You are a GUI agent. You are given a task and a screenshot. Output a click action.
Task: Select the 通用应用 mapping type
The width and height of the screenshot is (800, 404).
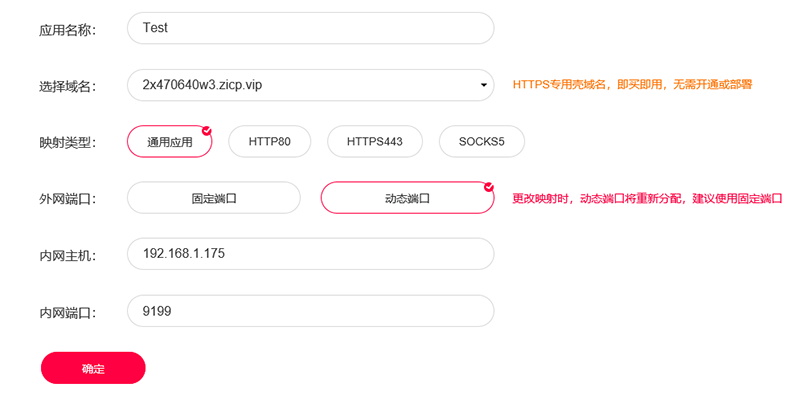click(169, 142)
